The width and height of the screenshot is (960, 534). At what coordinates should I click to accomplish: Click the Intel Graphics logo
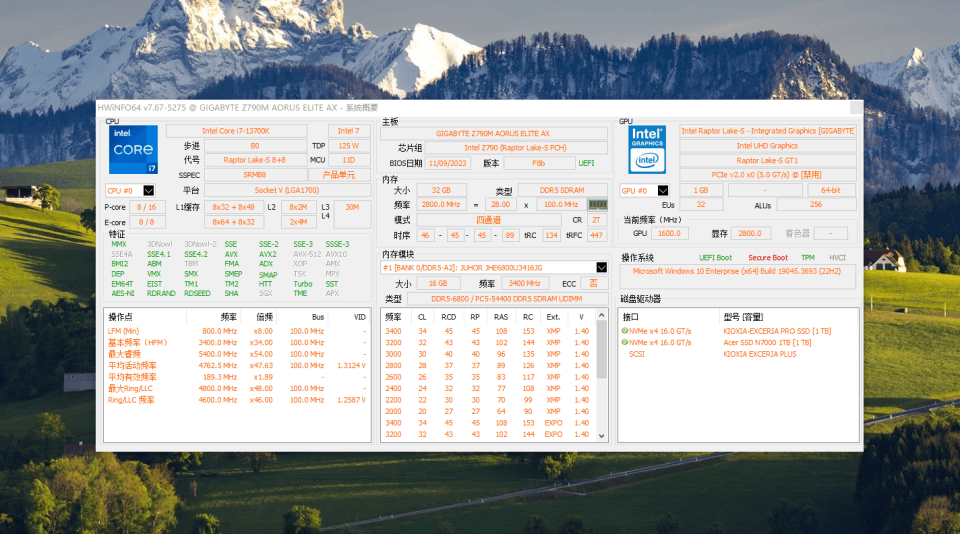pos(647,149)
